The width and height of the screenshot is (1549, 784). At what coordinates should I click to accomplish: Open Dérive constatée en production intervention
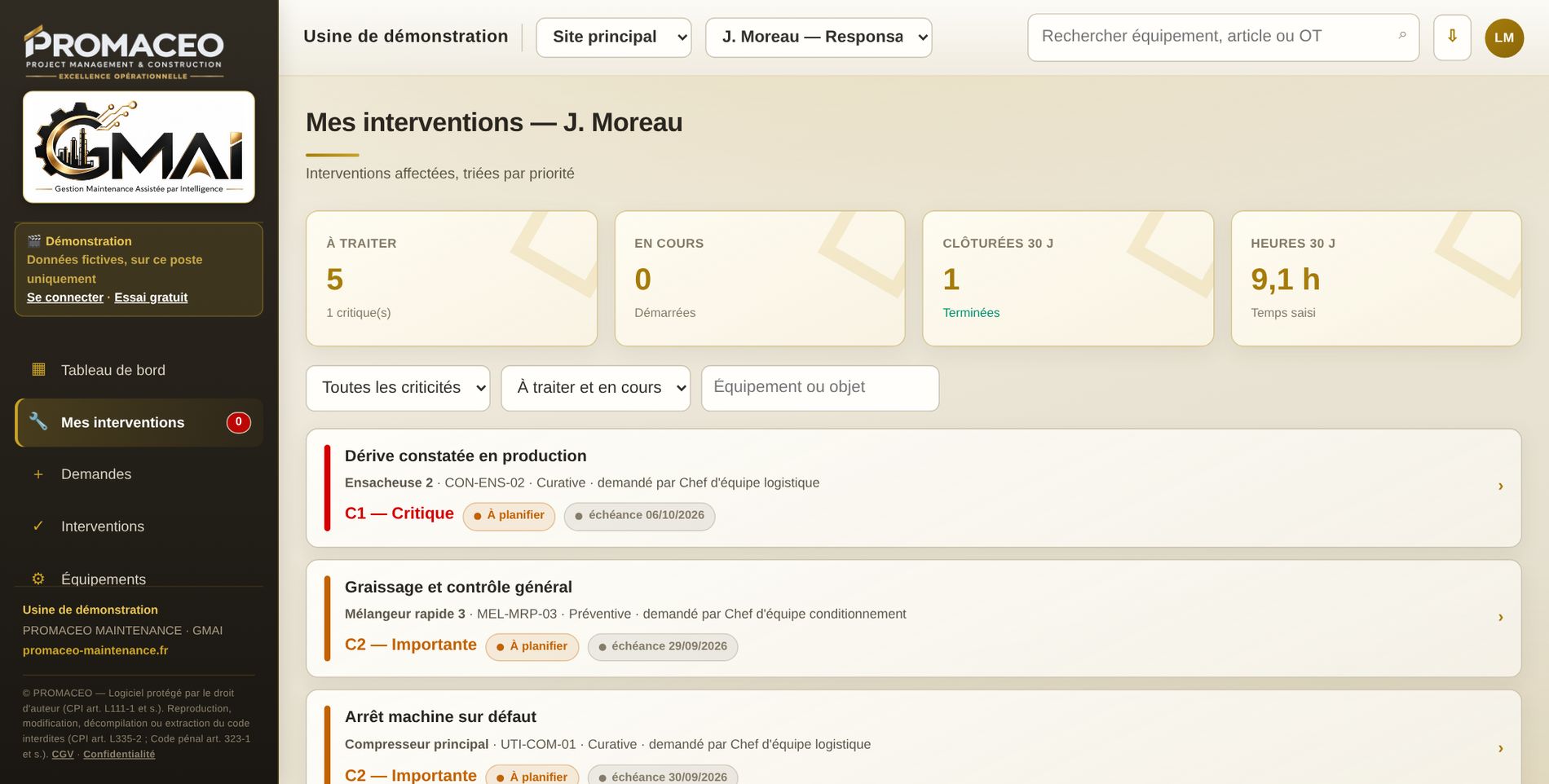pos(914,488)
